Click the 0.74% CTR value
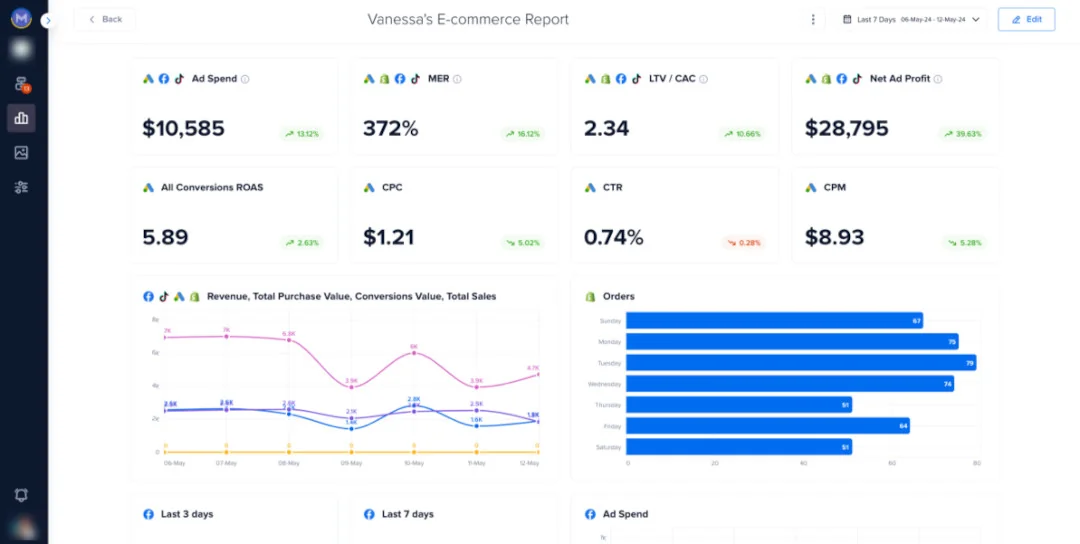The height and width of the screenshot is (544, 1080). [x=614, y=237]
